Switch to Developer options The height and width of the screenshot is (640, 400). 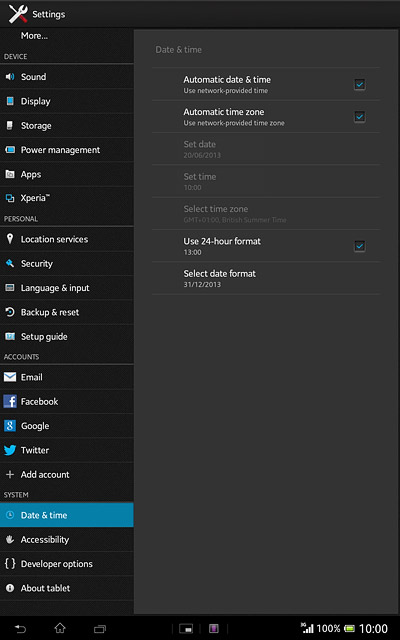click(x=67, y=564)
